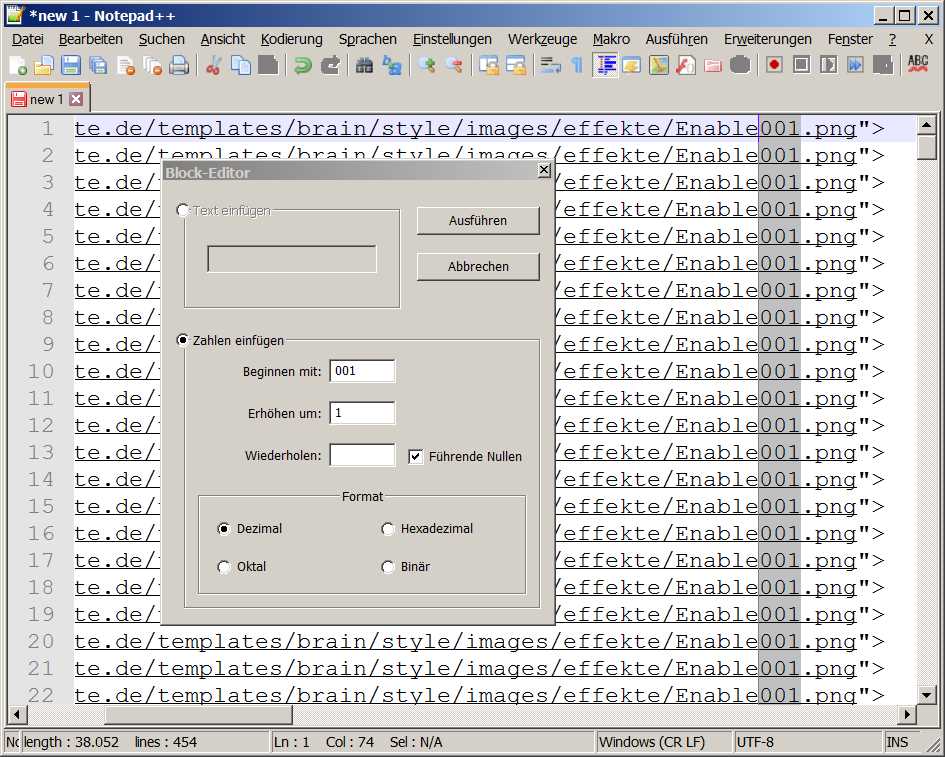This screenshot has height=757, width=945.
Task: Click the horizontal scrollbar right arrow
Action: coord(907,715)
